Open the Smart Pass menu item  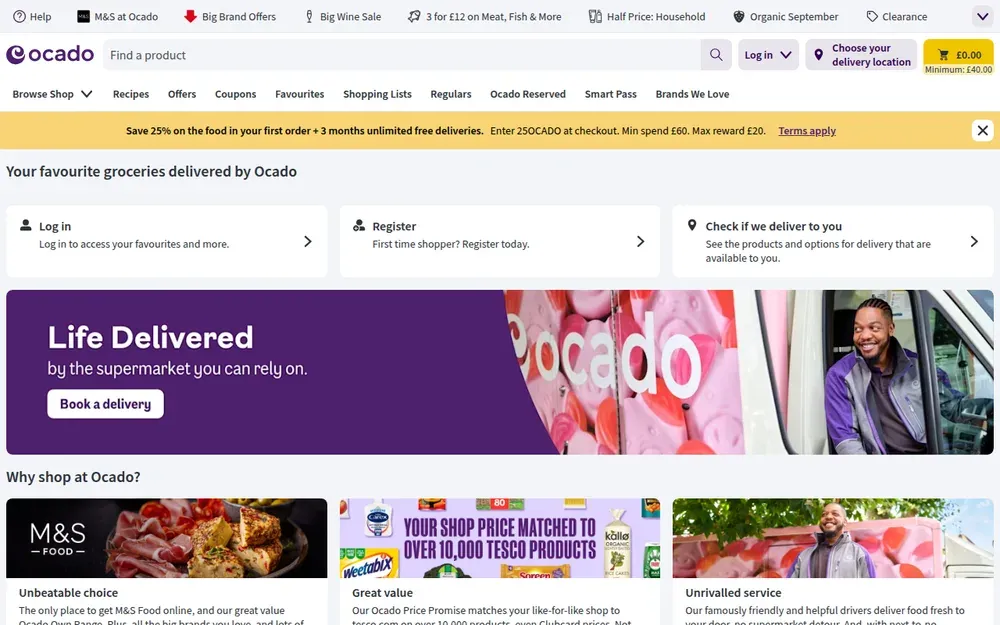click(x=610, y=94)
